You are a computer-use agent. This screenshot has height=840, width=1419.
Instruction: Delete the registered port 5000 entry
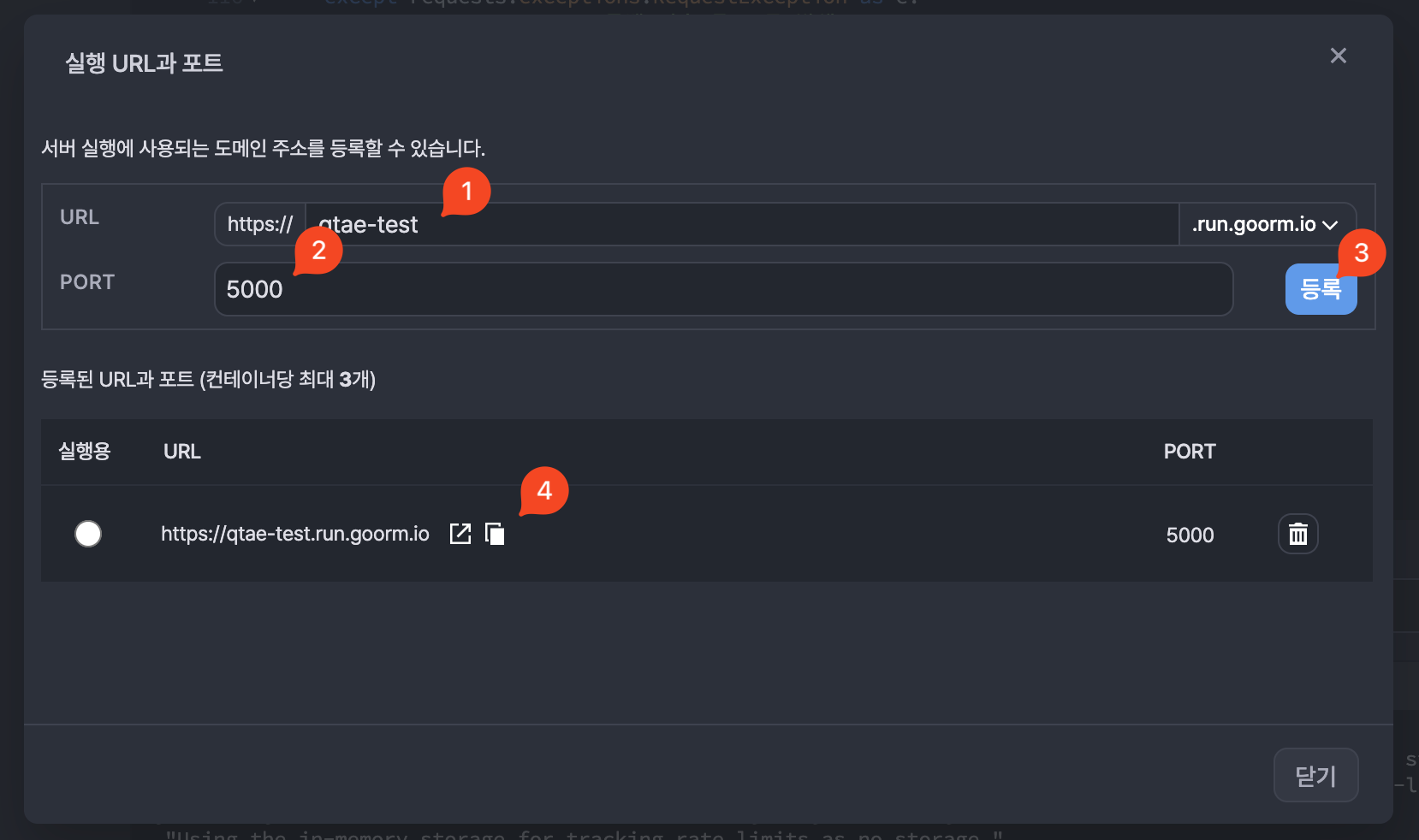click(1297, 535)
